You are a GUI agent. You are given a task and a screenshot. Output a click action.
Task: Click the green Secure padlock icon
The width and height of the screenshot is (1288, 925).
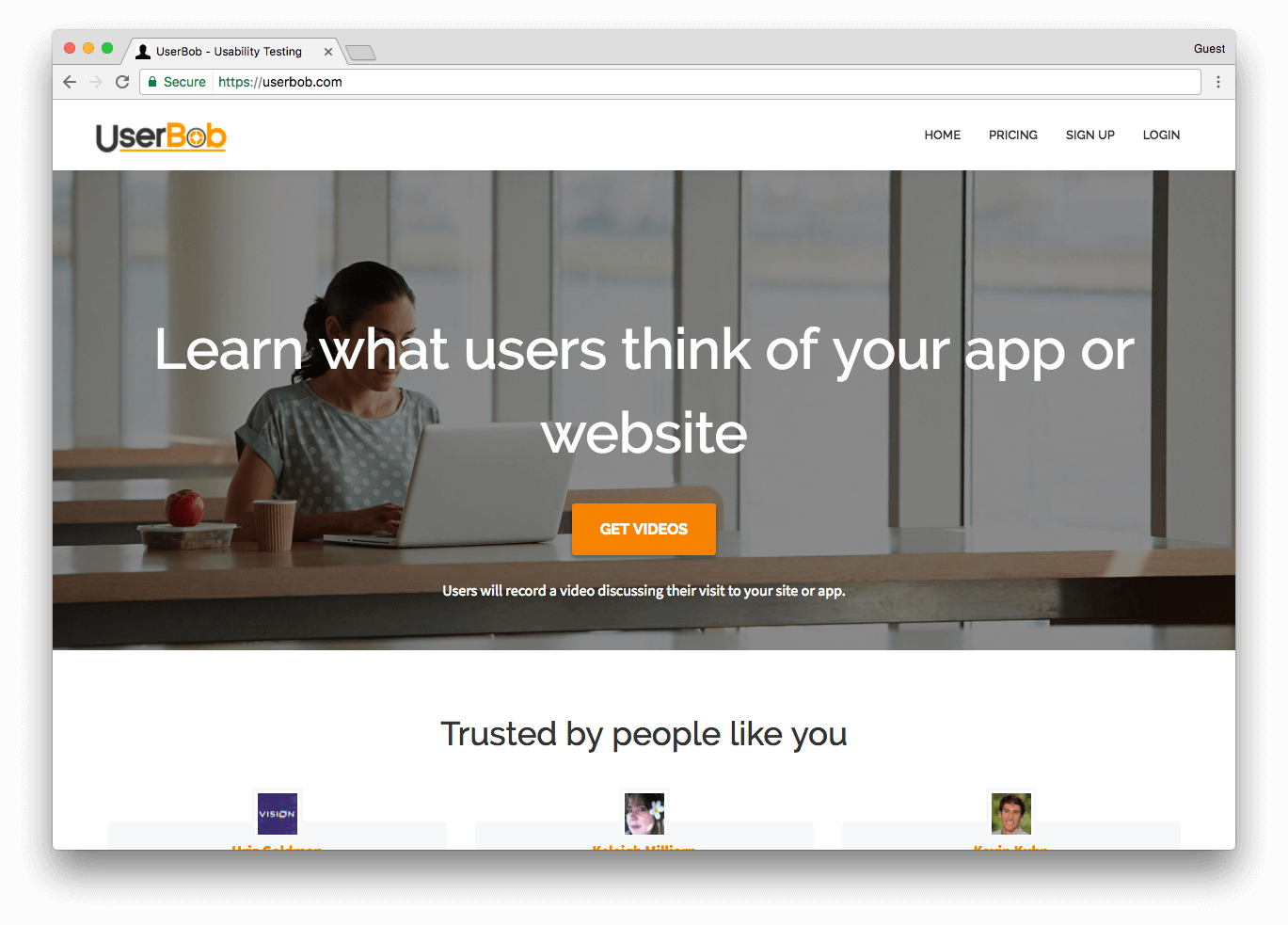click(x=152, y=82)
